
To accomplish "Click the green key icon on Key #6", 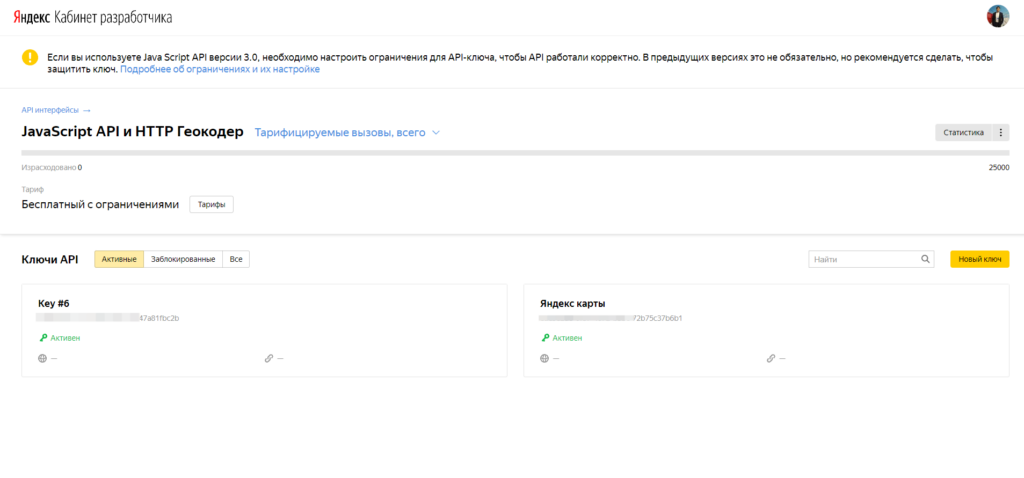I will 43,338.
